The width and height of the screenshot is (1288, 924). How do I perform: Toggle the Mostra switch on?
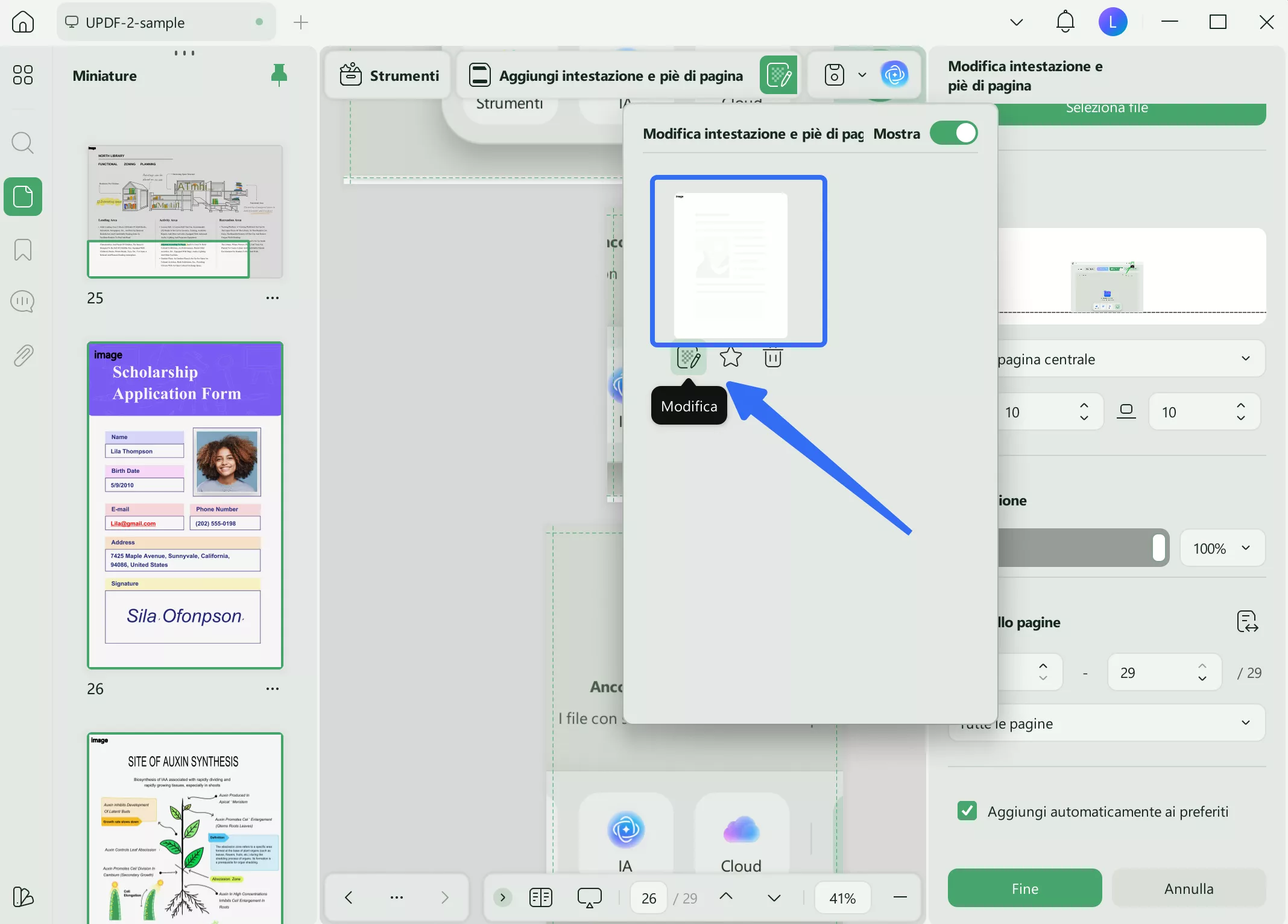pyautogui.click(x=953, y=133)
